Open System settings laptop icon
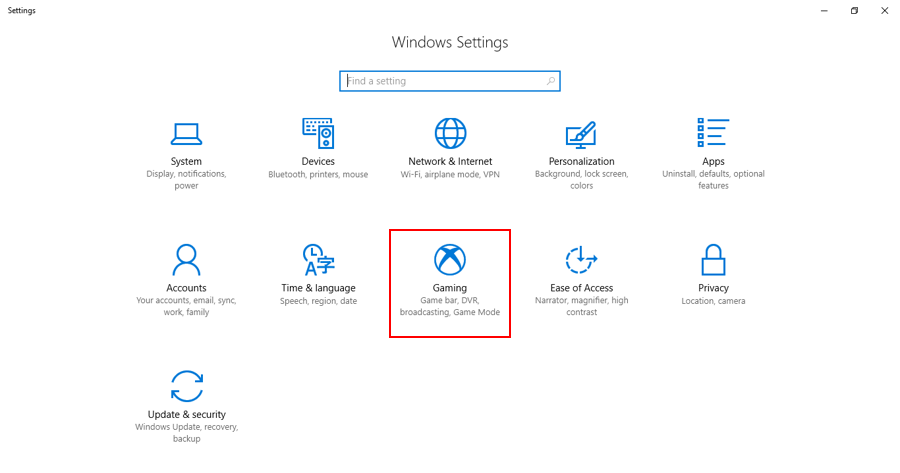Viewport: 900px width, 473px height. [186, 134]
